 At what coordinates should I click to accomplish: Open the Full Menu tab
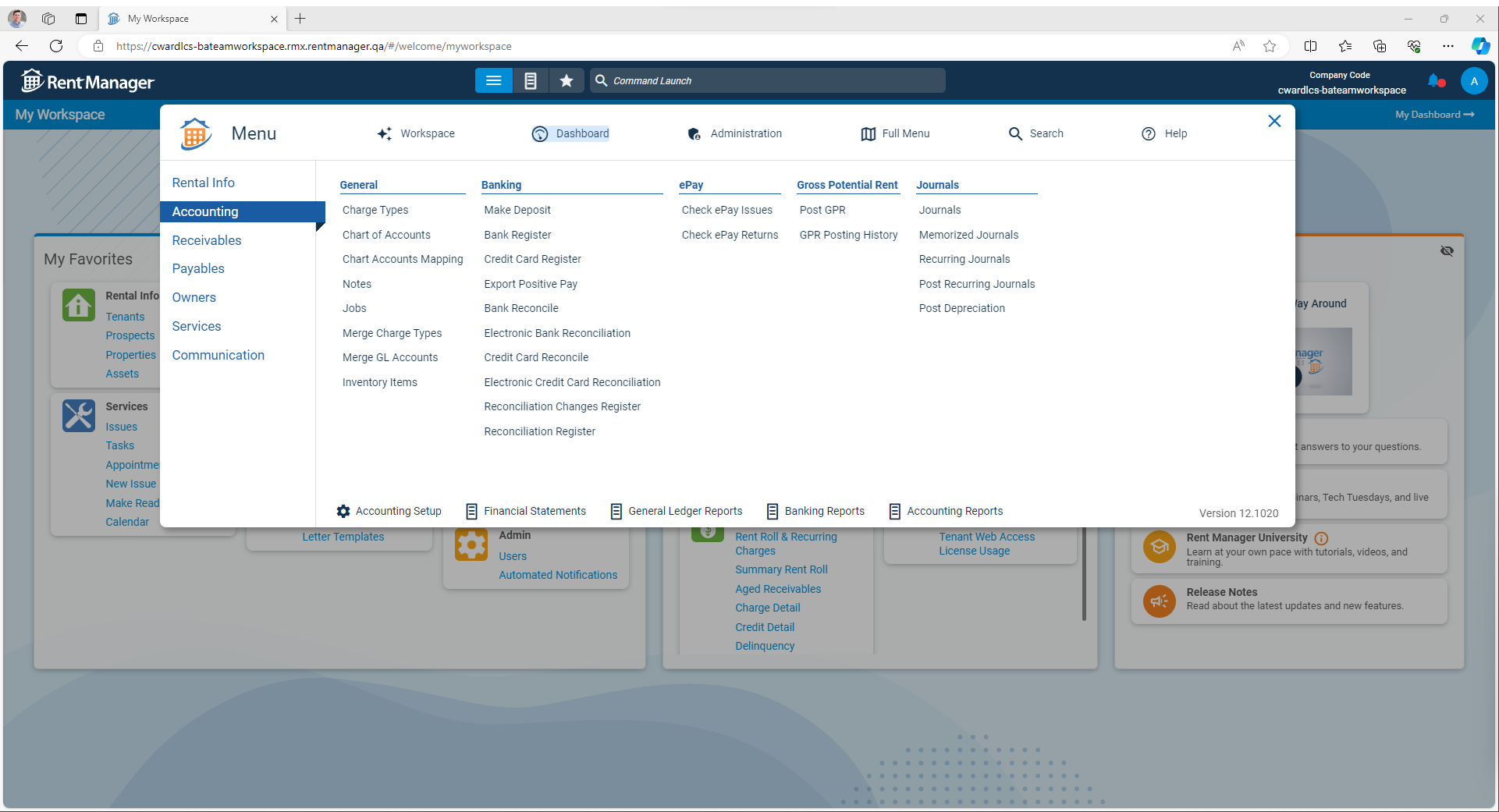pos(895,133)
